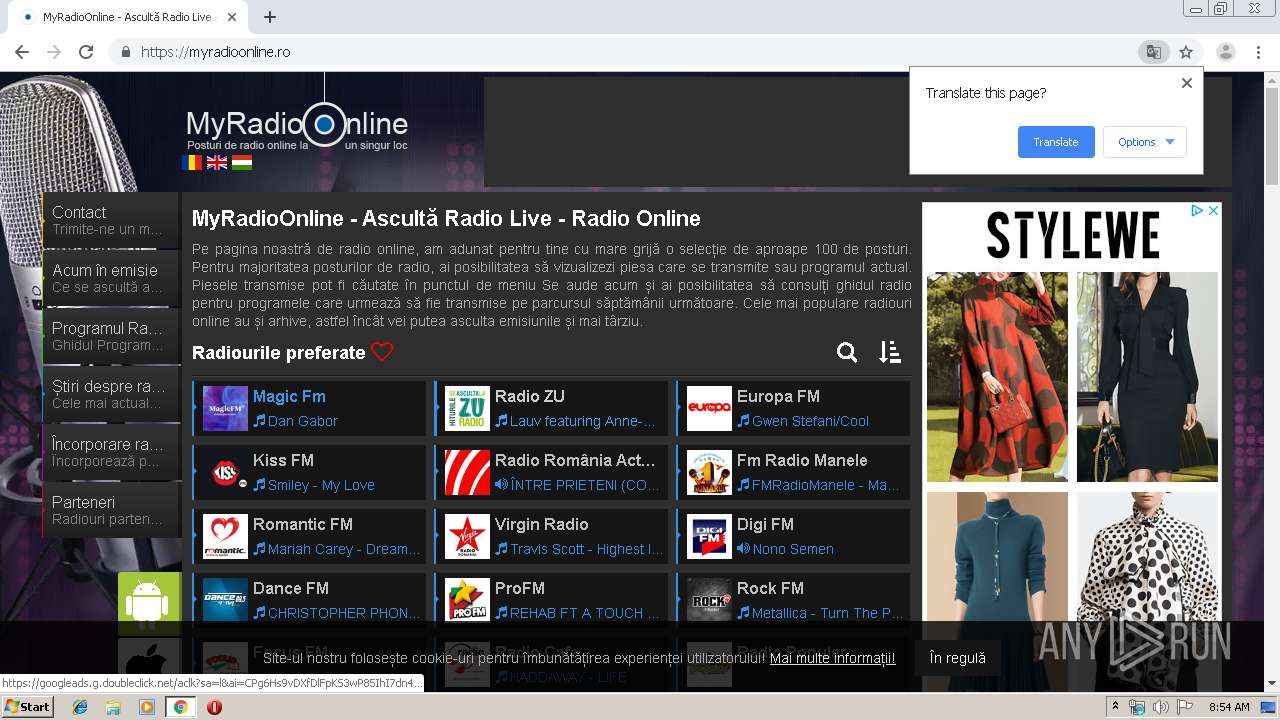Screen dimensions: 1280x720
Task: Go back to previous page
Action: coord(22,52)
